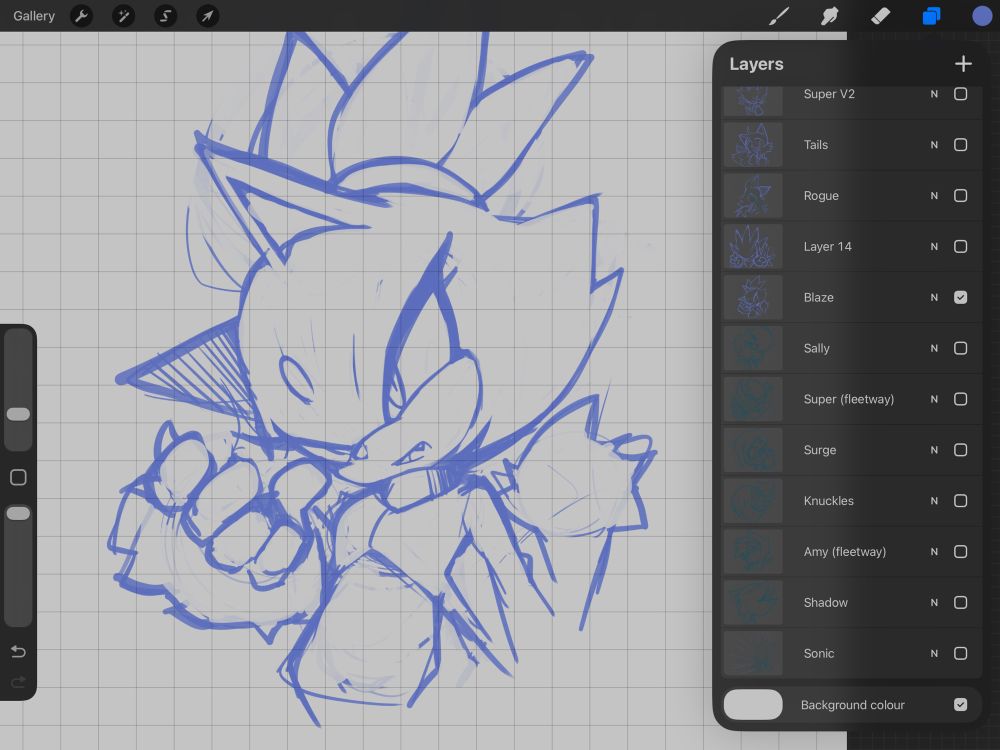The image size is (1000, 750).
Task: Select the Blaze layer thumbnail
Action: tap(753, 297)
